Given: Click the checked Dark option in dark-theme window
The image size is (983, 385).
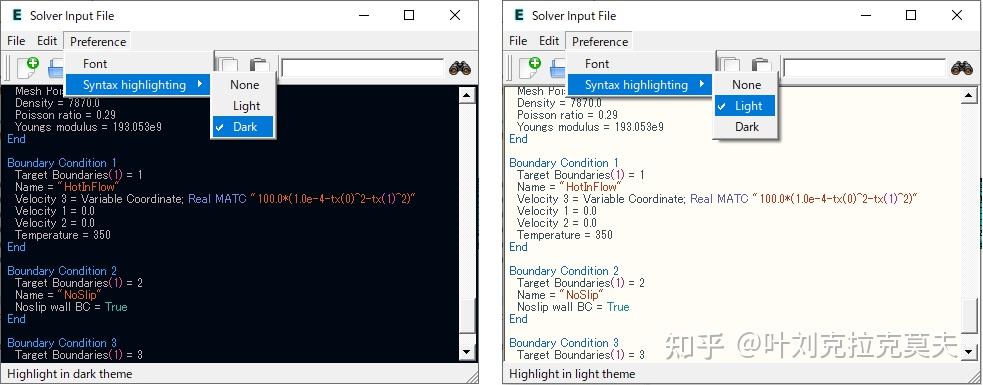Looking at the screenshot, I should (243, 127).
